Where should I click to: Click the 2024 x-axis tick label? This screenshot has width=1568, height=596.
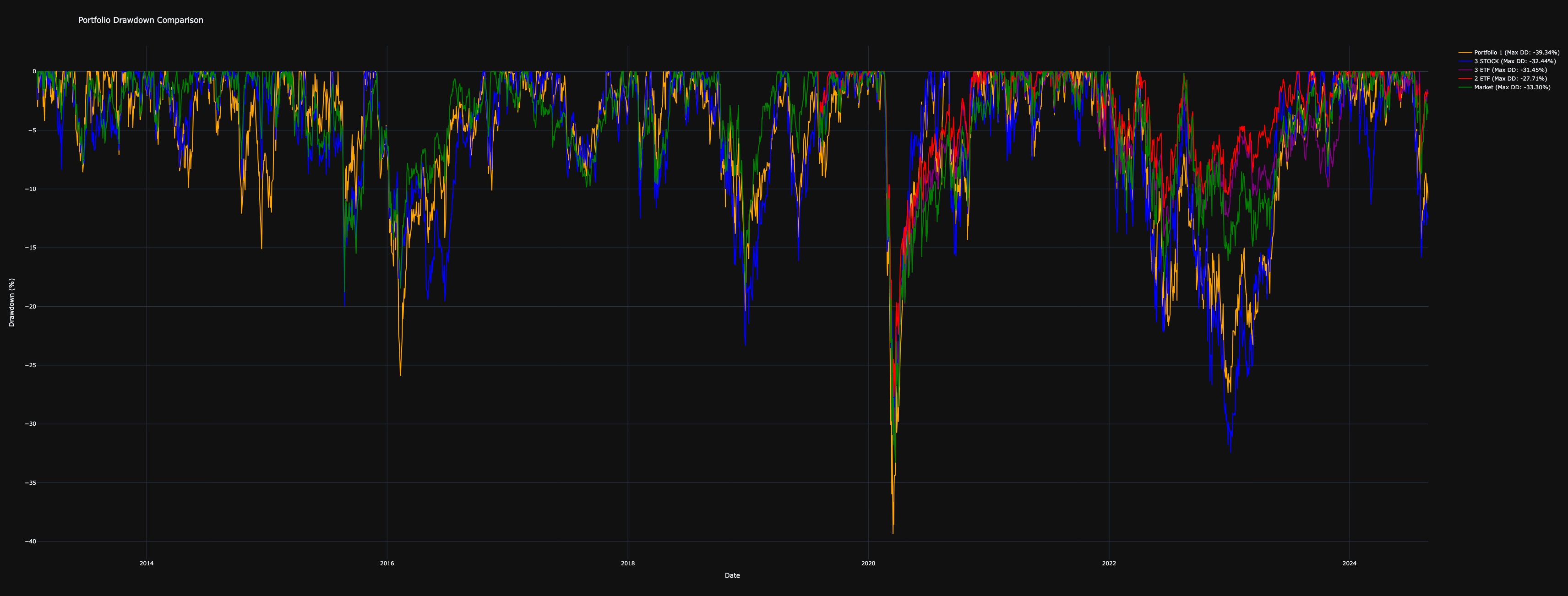pos(1350,563)
